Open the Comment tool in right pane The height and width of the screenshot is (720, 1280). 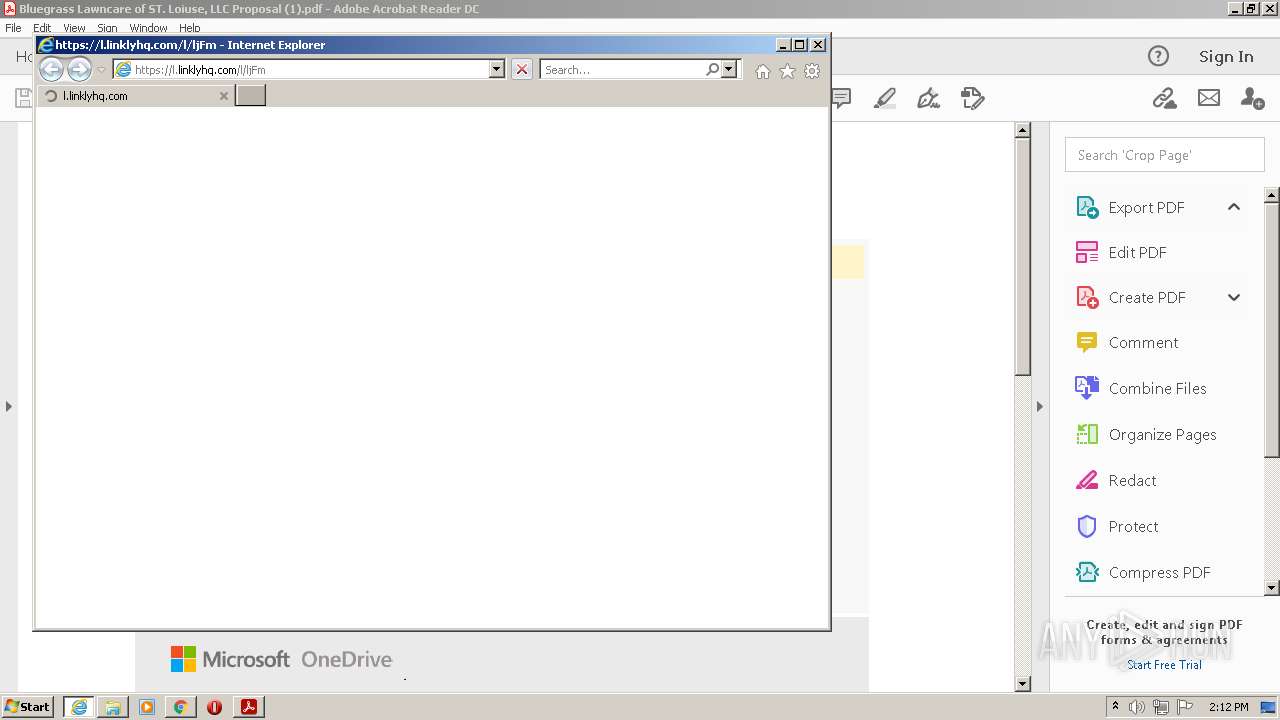1143,342
